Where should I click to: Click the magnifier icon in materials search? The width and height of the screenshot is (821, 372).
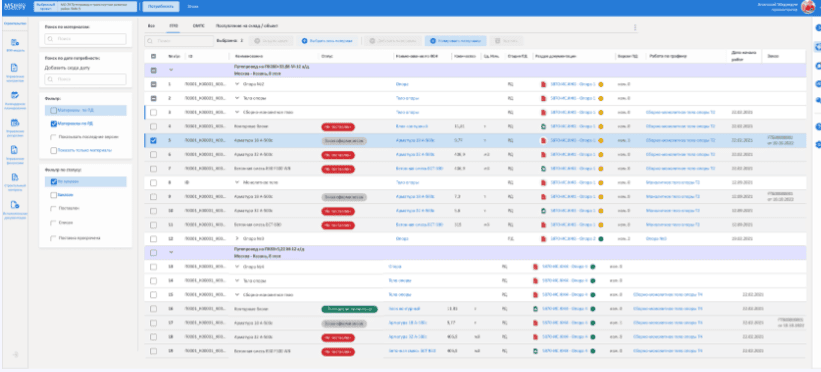[x=51, y=39]
